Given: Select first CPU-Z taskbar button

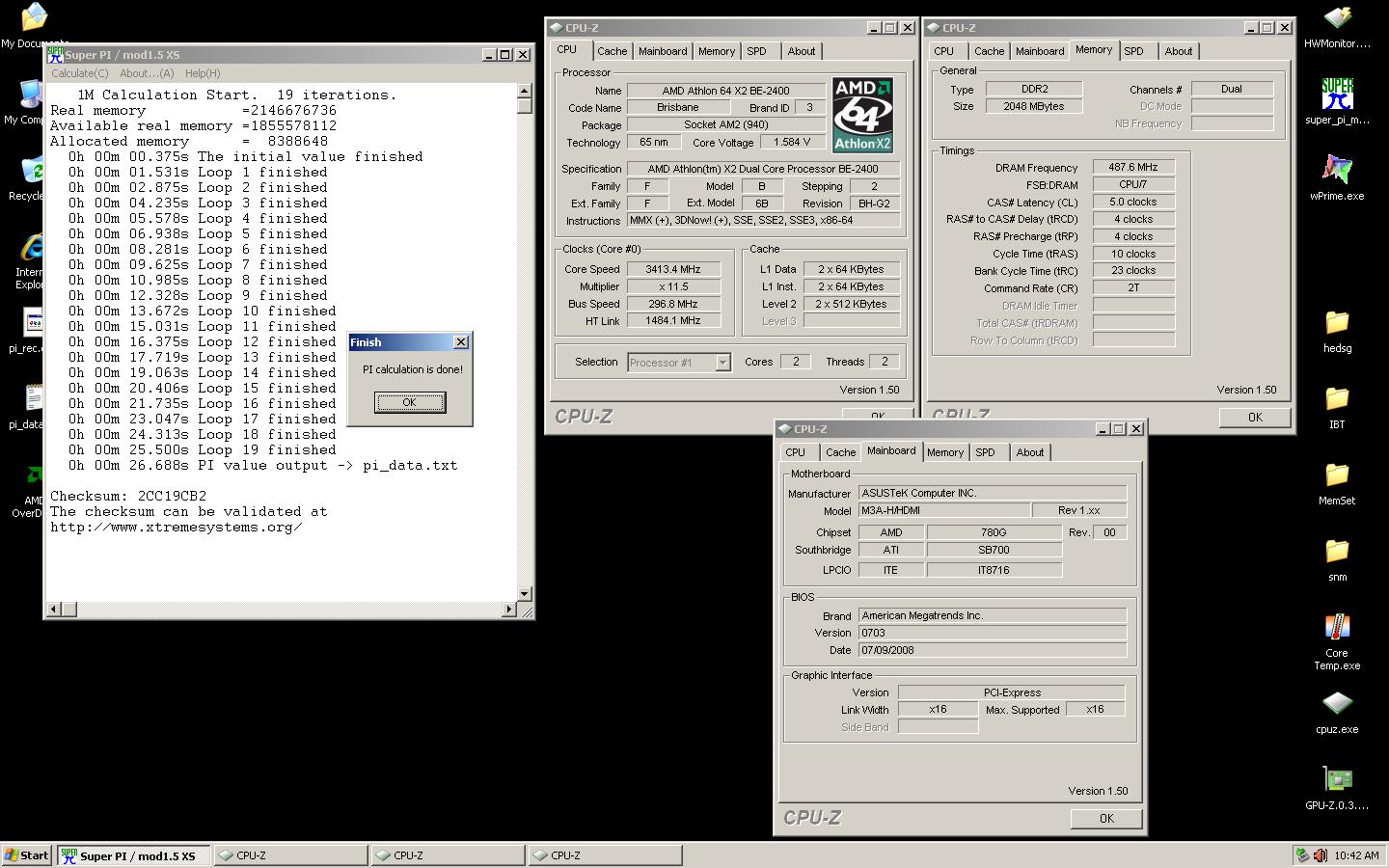Looking at the screenshot, I should click(290, 855).
